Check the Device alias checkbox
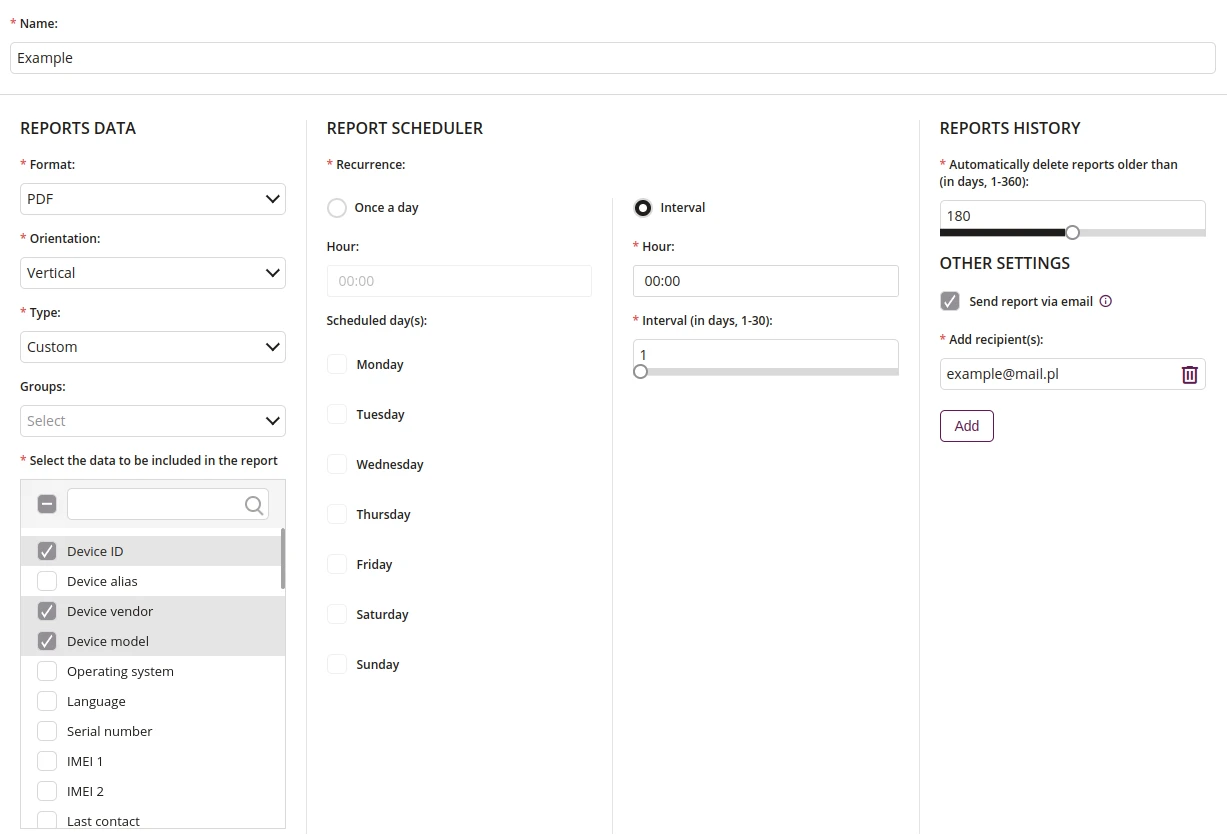The image size is (1227, 836). pyautogui.click(x=47, y=581)
